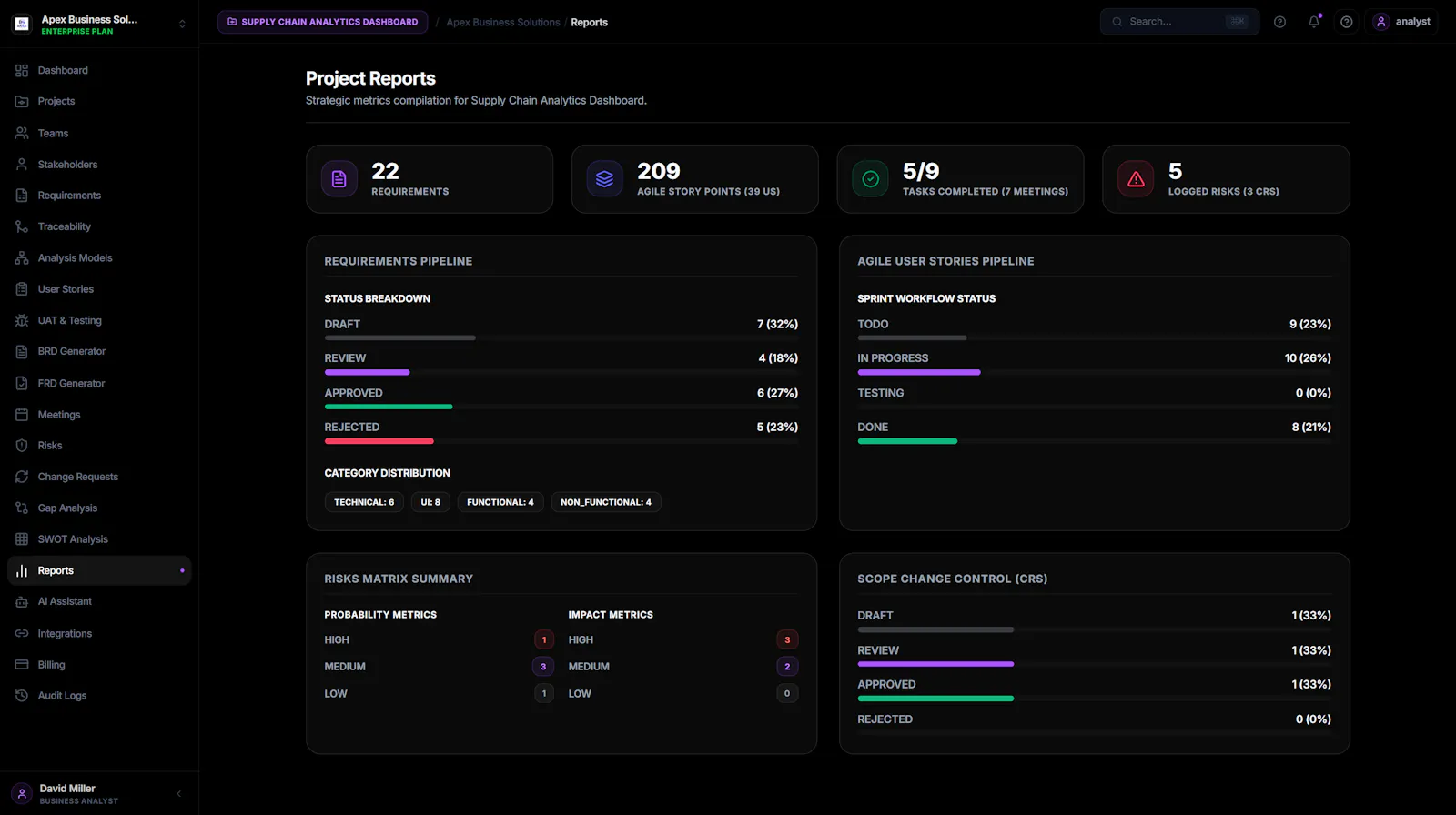The image size is (1456, 815).
Task: Click the Requirements DRAFT progress bar
Action: tap(561, 337)
